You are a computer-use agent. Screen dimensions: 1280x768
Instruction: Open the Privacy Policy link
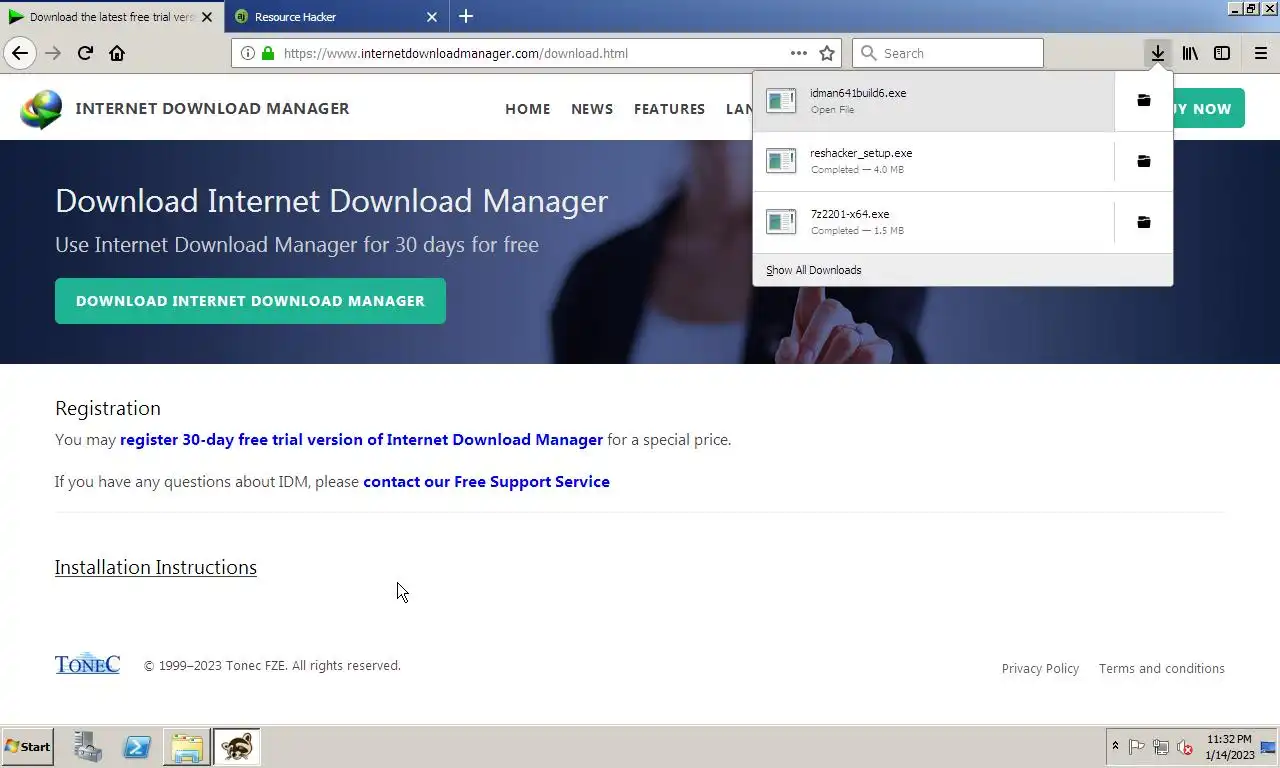point(1040,669)
